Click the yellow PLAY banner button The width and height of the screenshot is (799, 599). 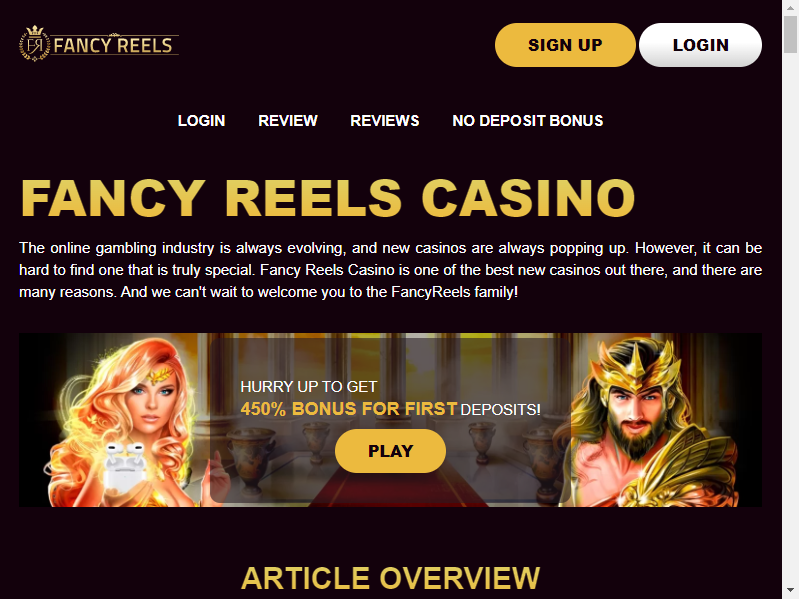[x=390, y=451]
